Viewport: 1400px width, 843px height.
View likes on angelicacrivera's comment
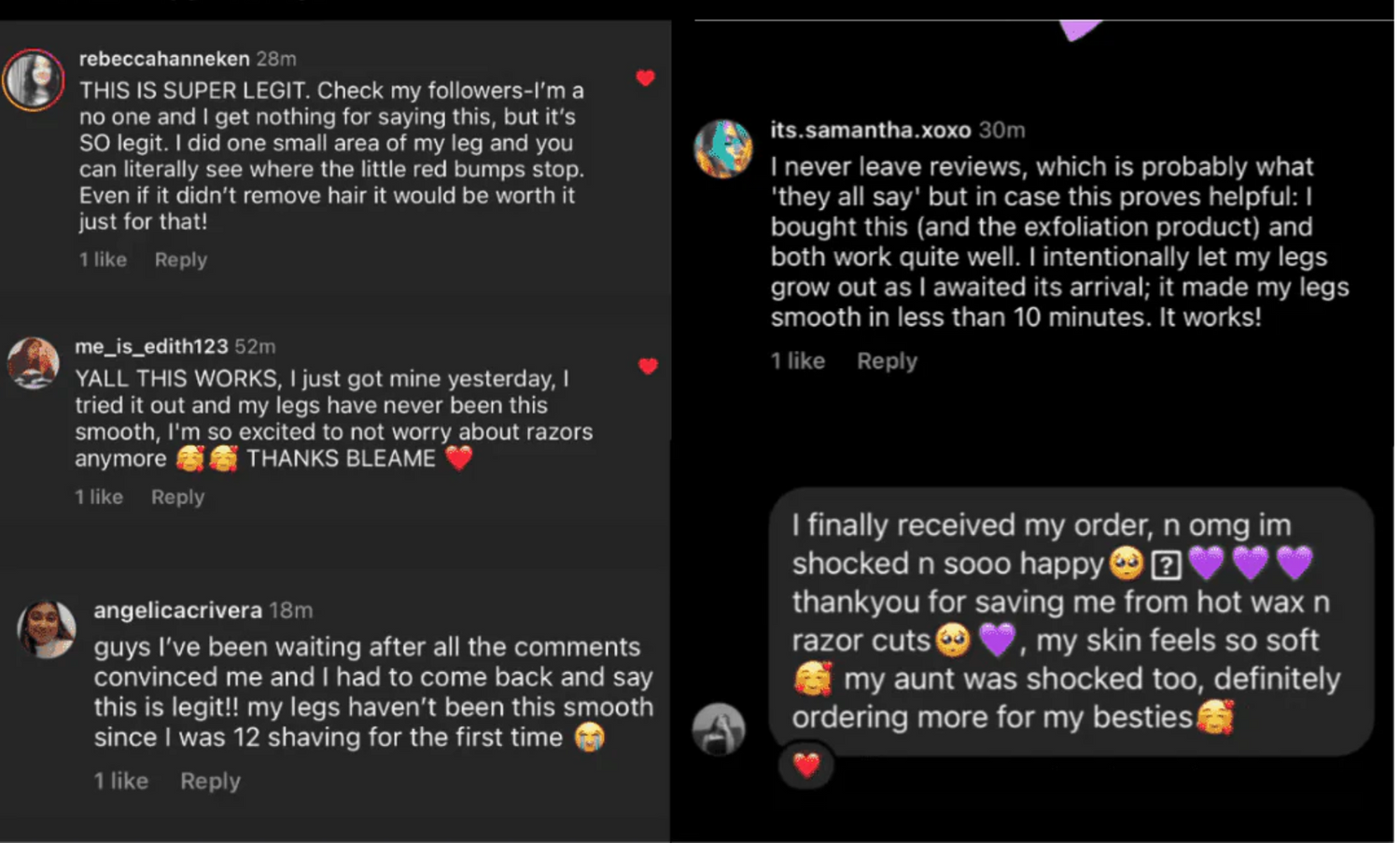(x=120, y=780)
